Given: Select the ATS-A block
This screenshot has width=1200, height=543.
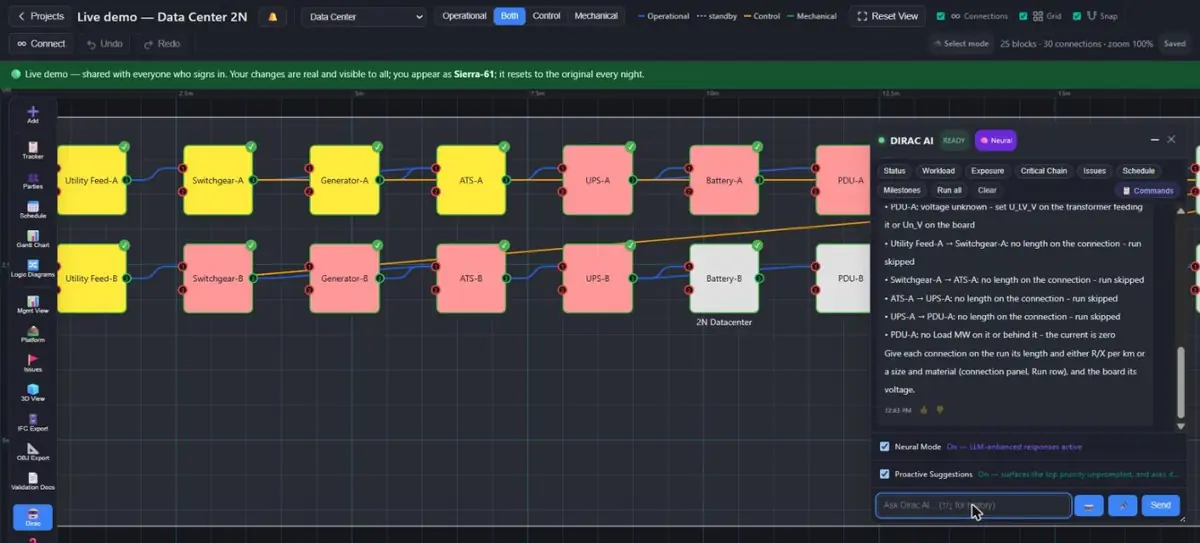Looking at the screenshot, I should coord(471,180).
